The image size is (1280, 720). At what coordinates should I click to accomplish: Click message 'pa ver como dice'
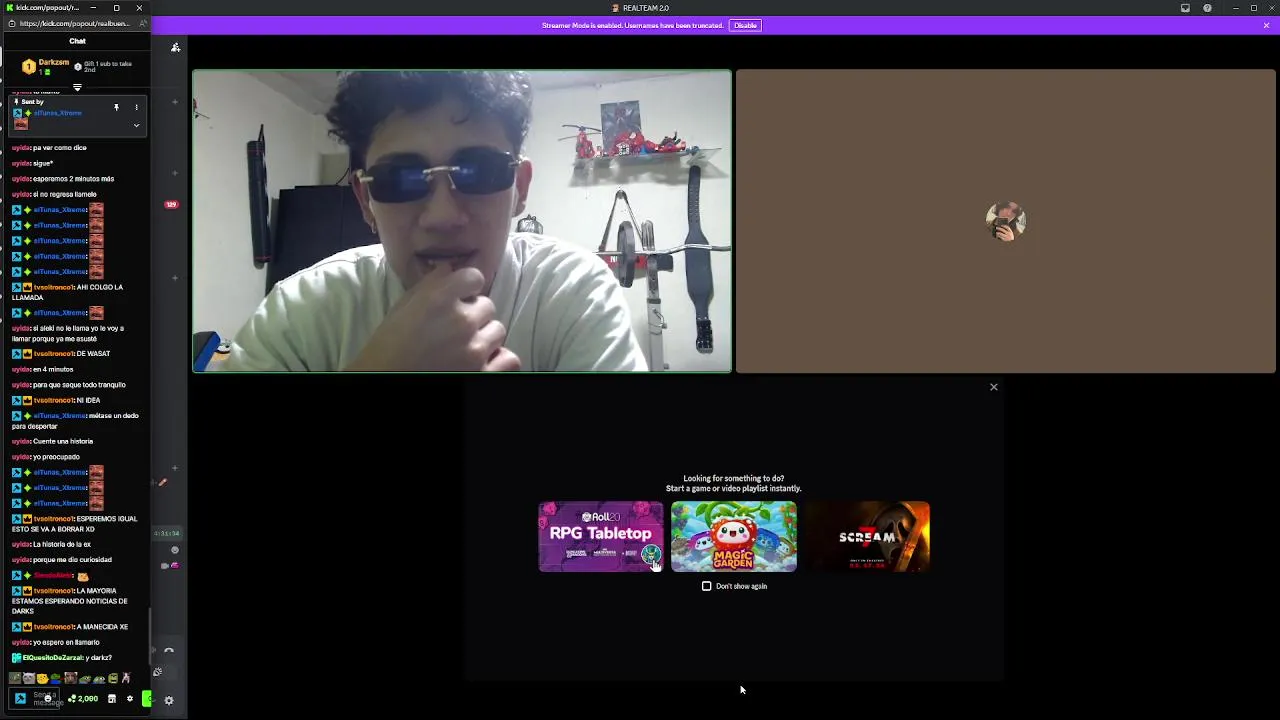[x=60, y=148]
